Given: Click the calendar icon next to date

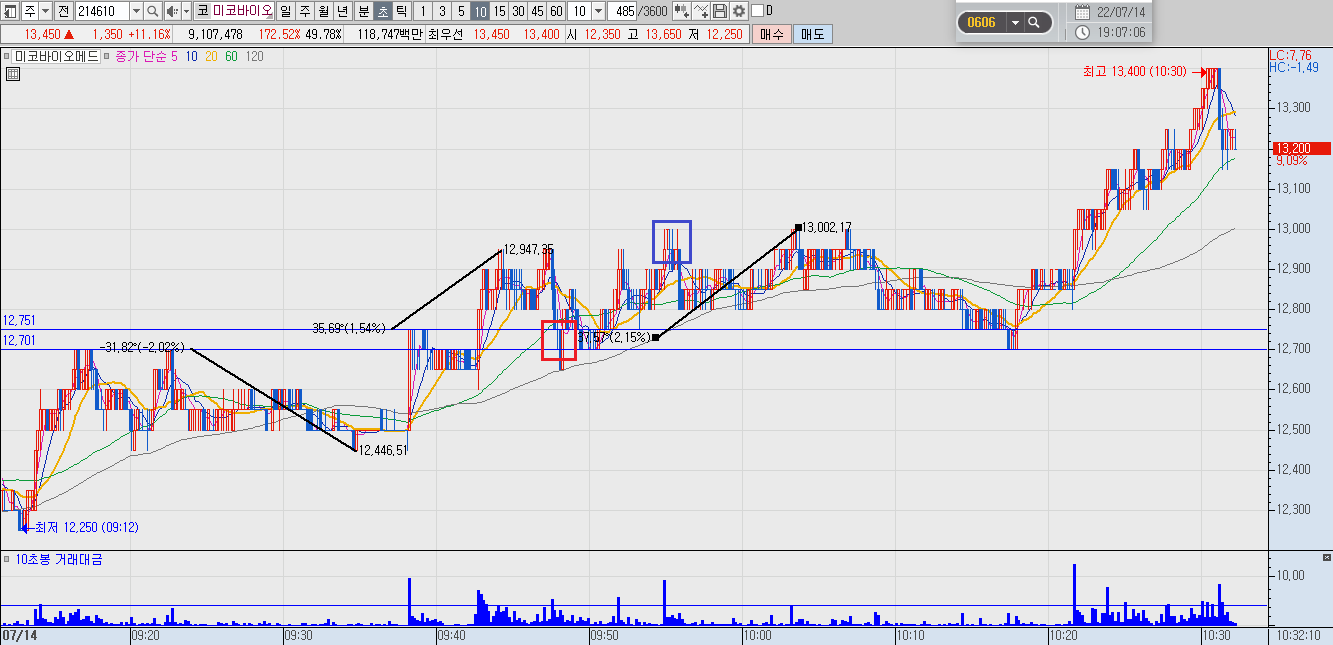Looking at the screenshot, I should (x=1083, y=12).
